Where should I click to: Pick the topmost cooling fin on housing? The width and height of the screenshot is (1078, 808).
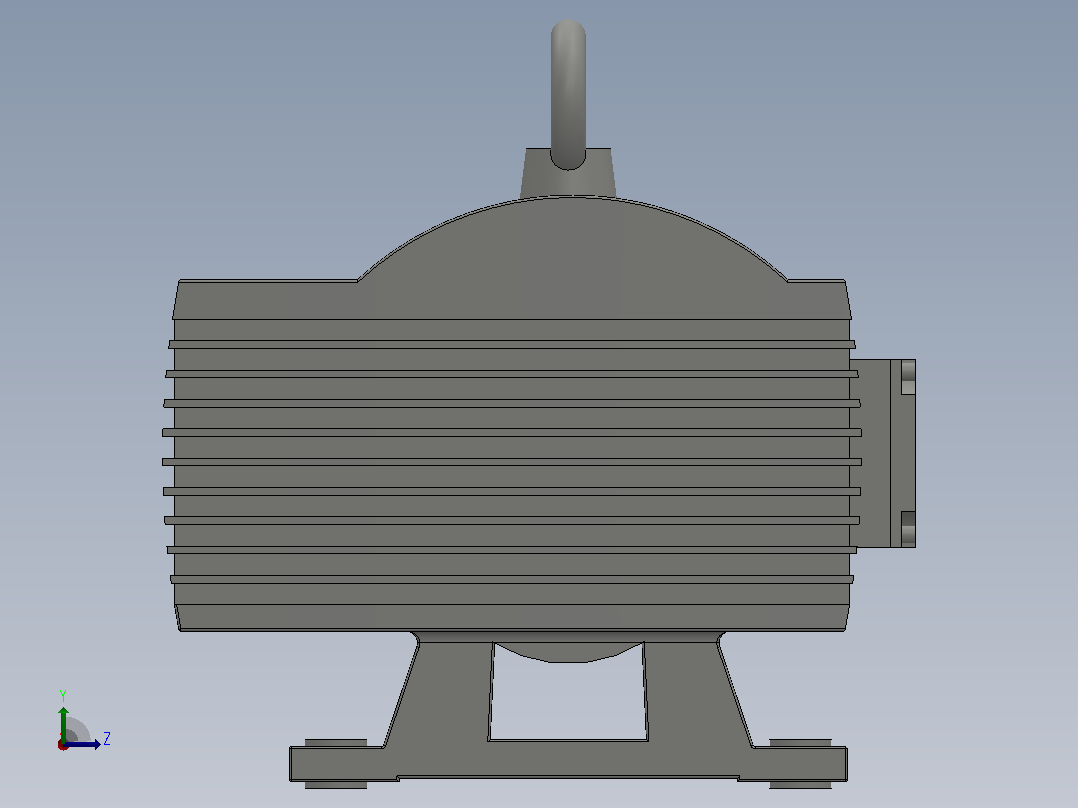[512, 344]
